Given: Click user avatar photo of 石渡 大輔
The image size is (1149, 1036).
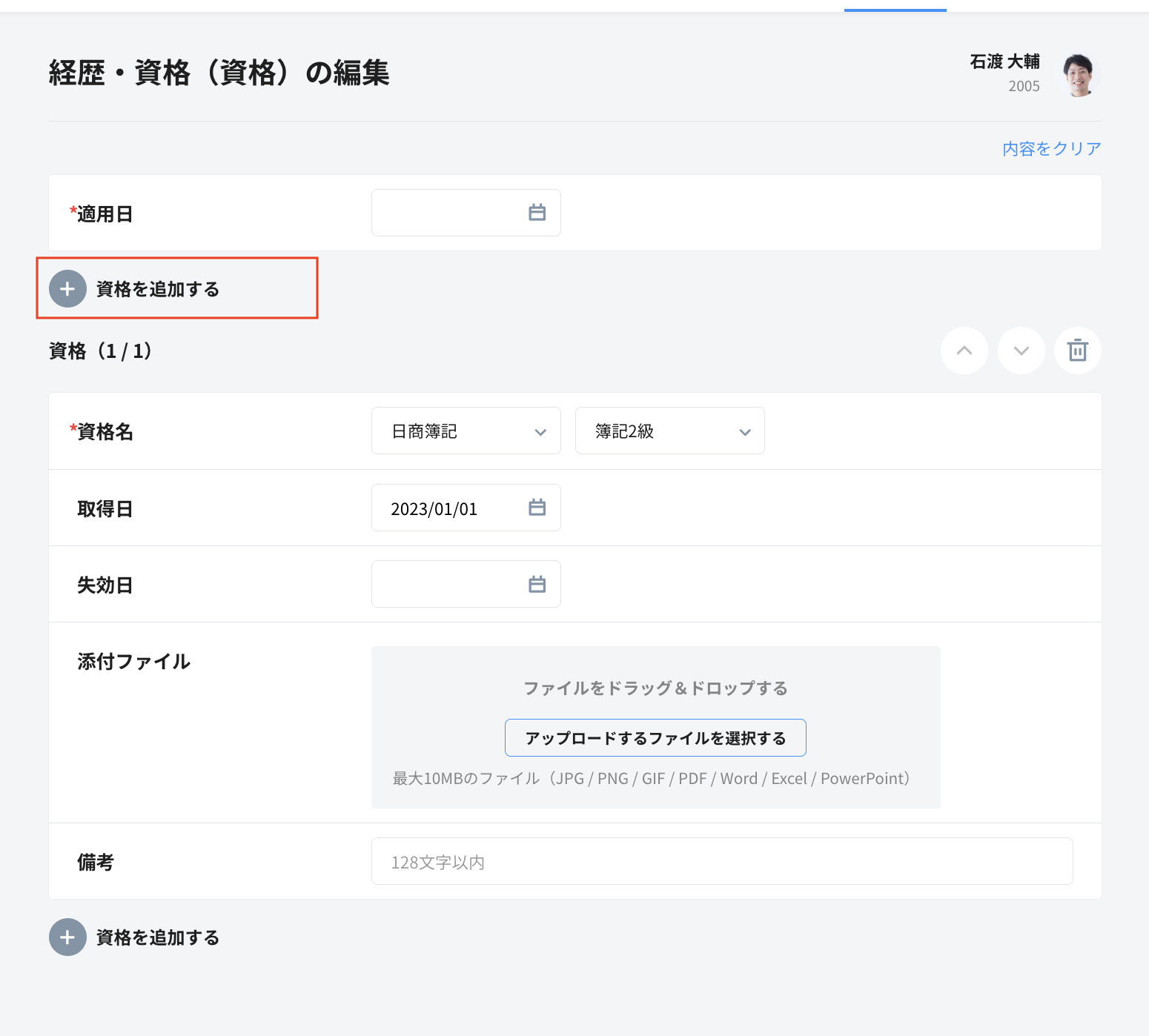Looking at the screenshot, I should [x=1079, y=74].
